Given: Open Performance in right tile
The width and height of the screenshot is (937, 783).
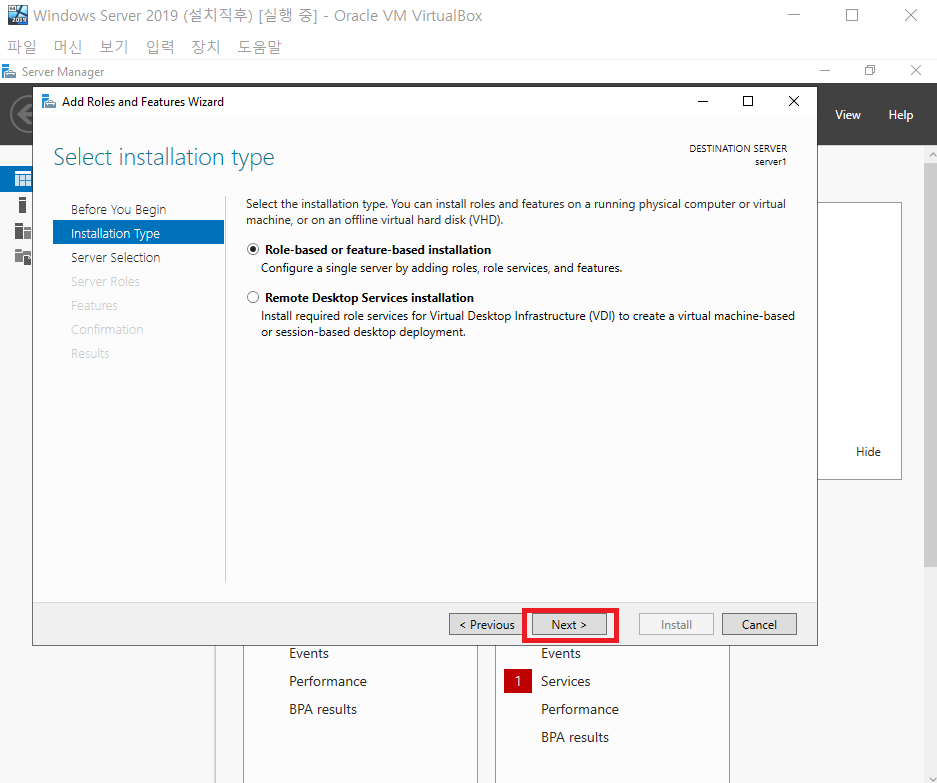Looking at the screenshot, I should click(x=580, y=709).
